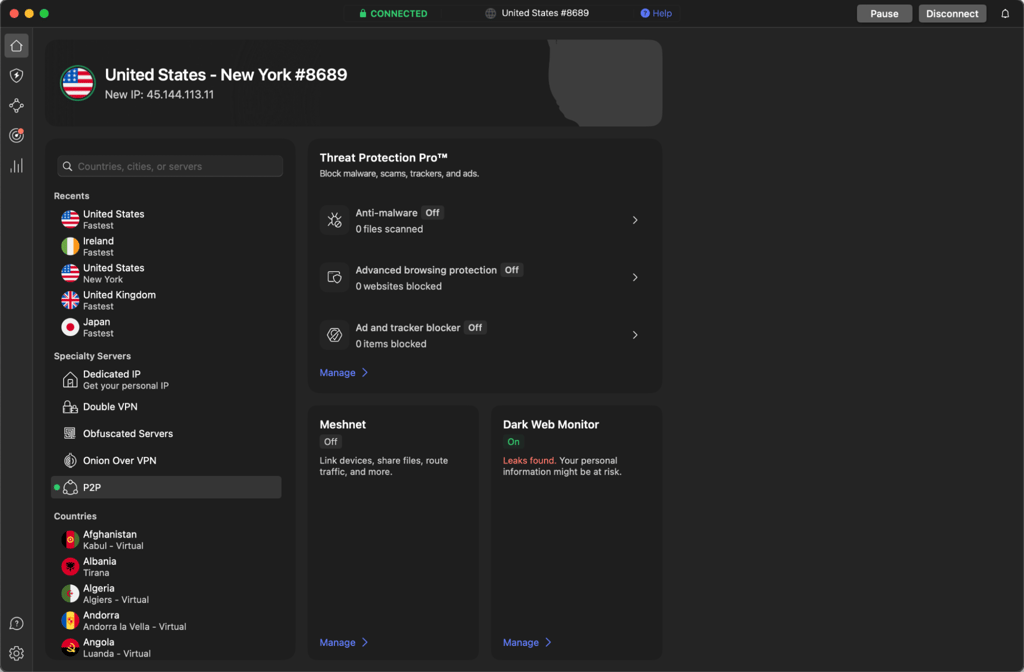Click the CONNECTED status indicator
Screen dimensions: 1024x672
point(393,13)
